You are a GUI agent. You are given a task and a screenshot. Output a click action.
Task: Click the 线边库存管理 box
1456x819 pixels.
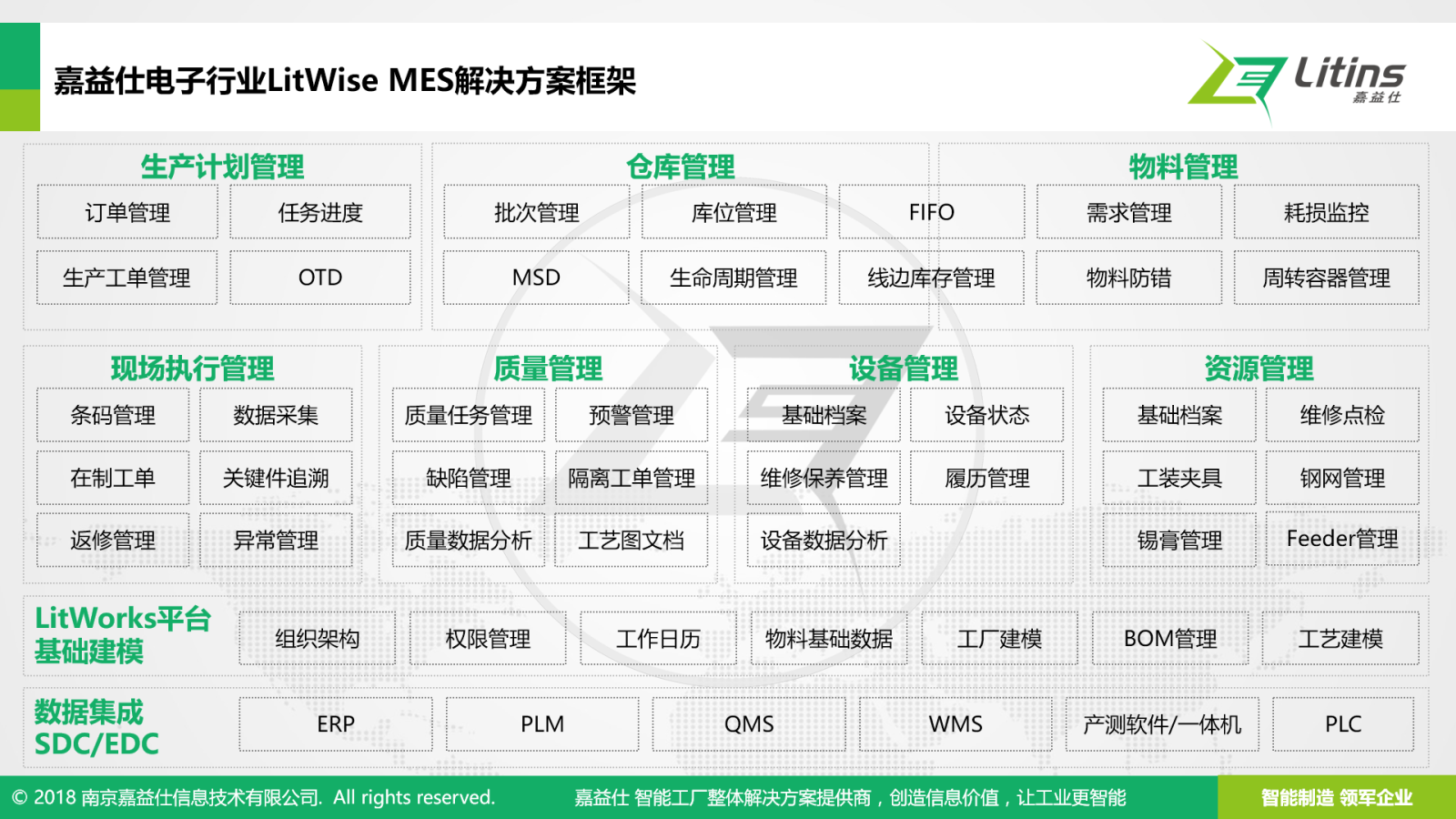pyautogui.click(x=932, y=278)
